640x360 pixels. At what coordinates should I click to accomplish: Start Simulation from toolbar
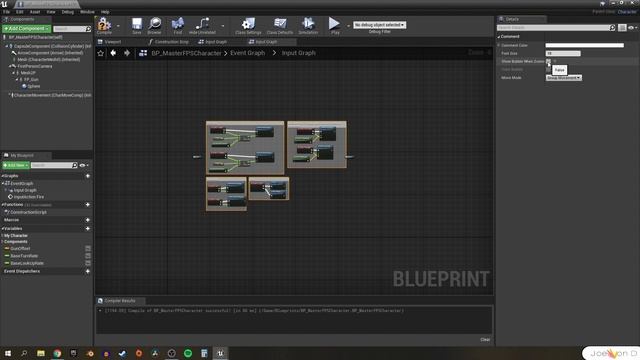coord(308,25)
